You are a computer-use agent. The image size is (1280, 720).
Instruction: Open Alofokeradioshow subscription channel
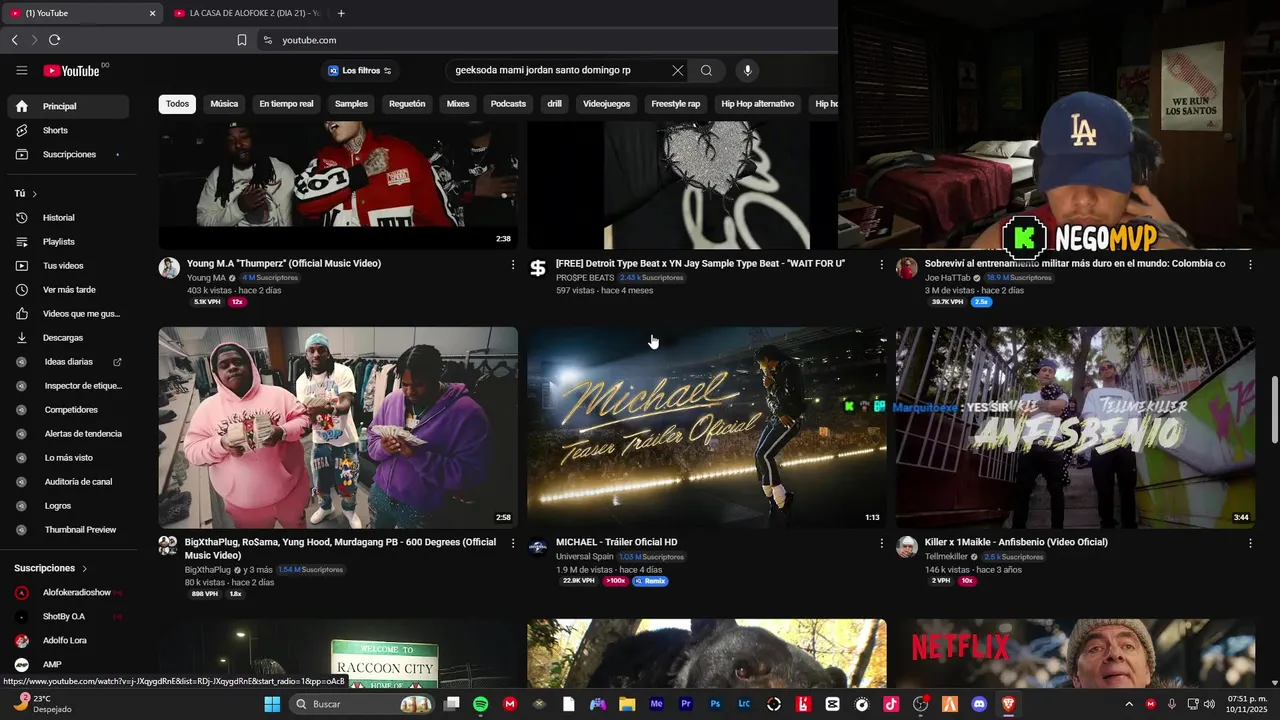[x=68, y=592]
